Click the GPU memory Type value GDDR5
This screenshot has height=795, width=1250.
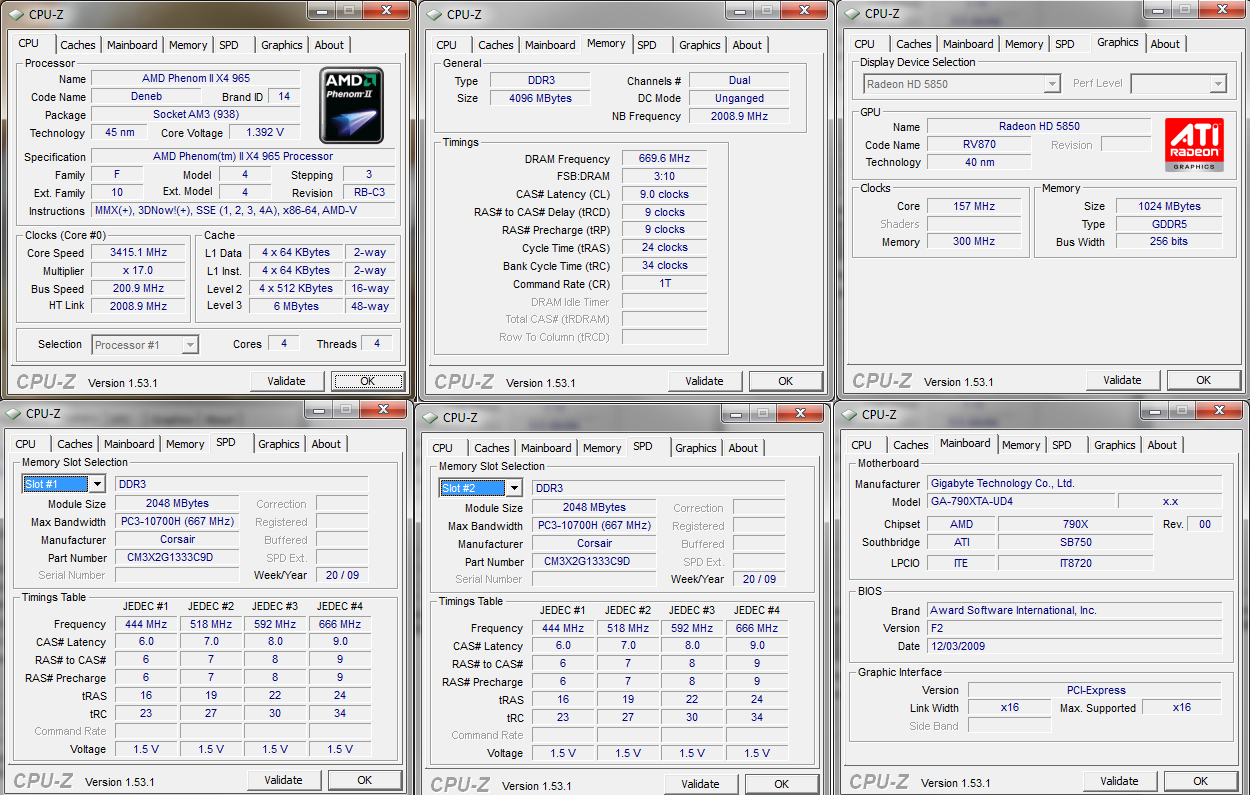1168,224
